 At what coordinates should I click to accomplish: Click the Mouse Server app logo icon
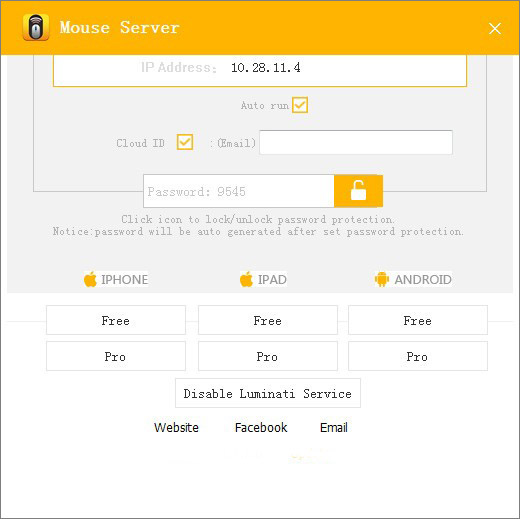coord(36,28)
